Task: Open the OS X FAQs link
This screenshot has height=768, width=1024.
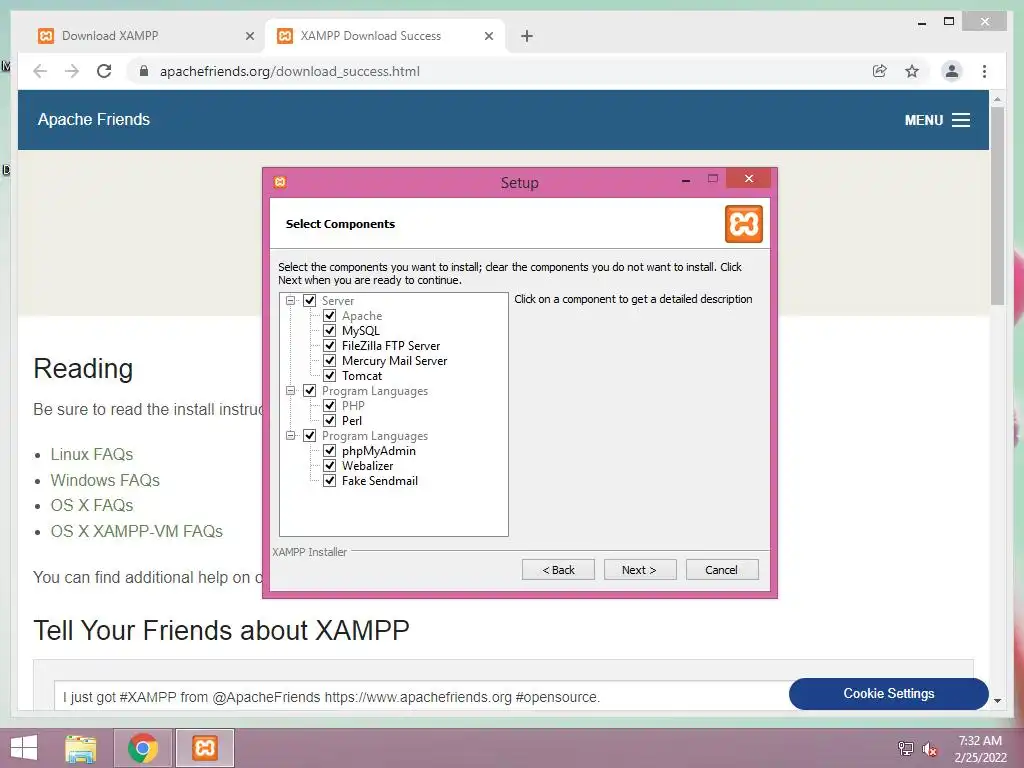Action: pyautogui.click(x=91, y=505)
